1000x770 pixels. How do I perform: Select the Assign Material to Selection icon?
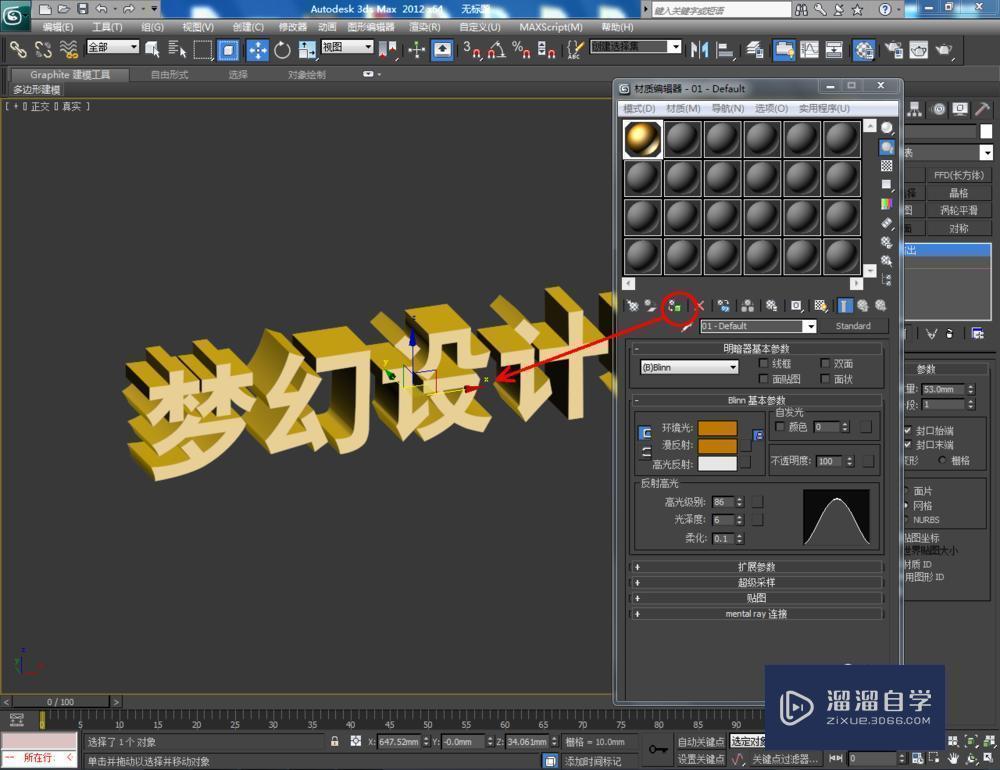(678, 306)
